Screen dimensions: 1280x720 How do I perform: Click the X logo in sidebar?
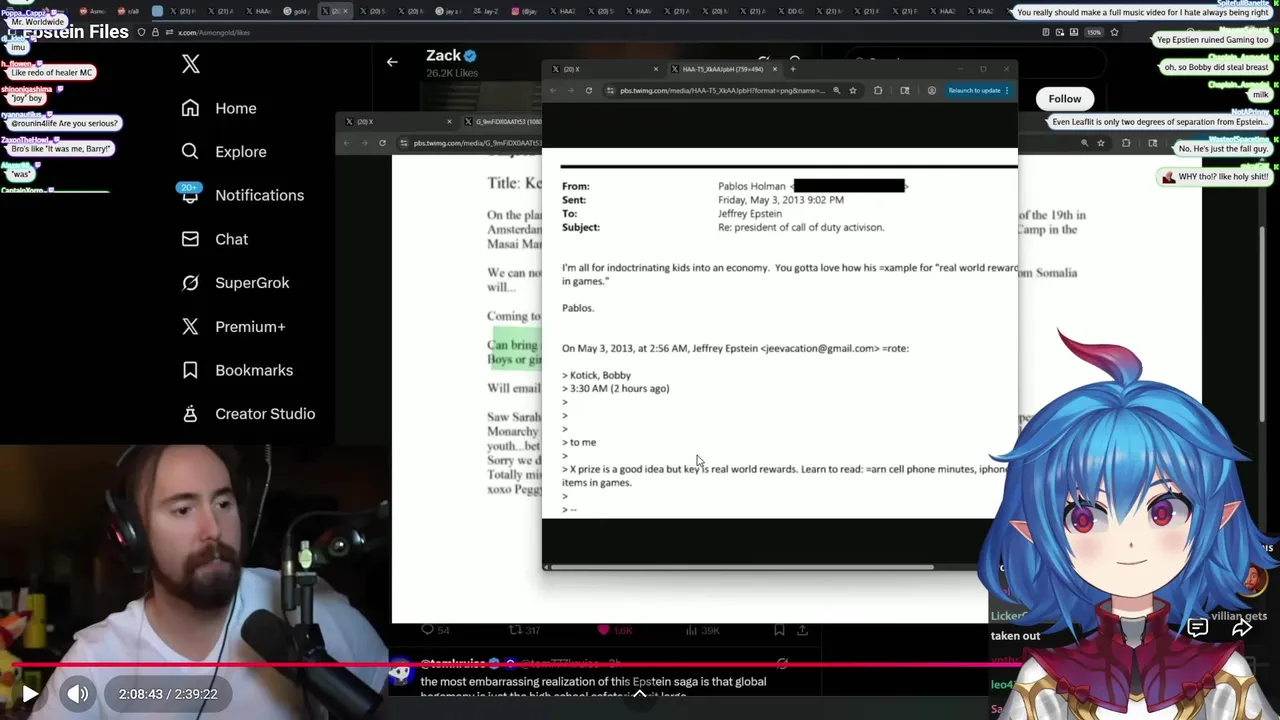191,65
